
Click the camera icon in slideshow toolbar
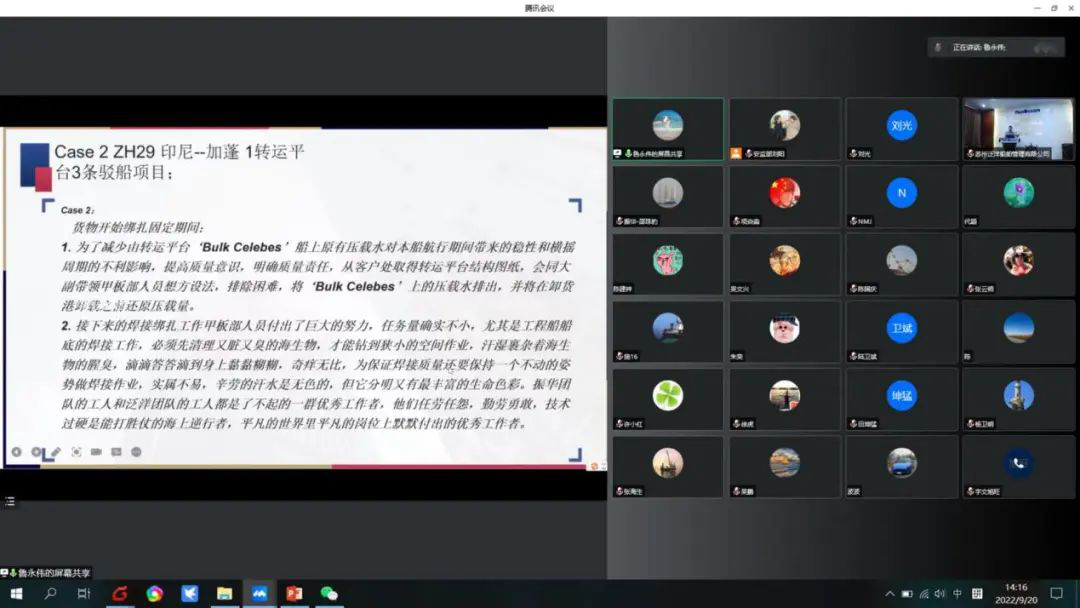(x=96, y=452)
